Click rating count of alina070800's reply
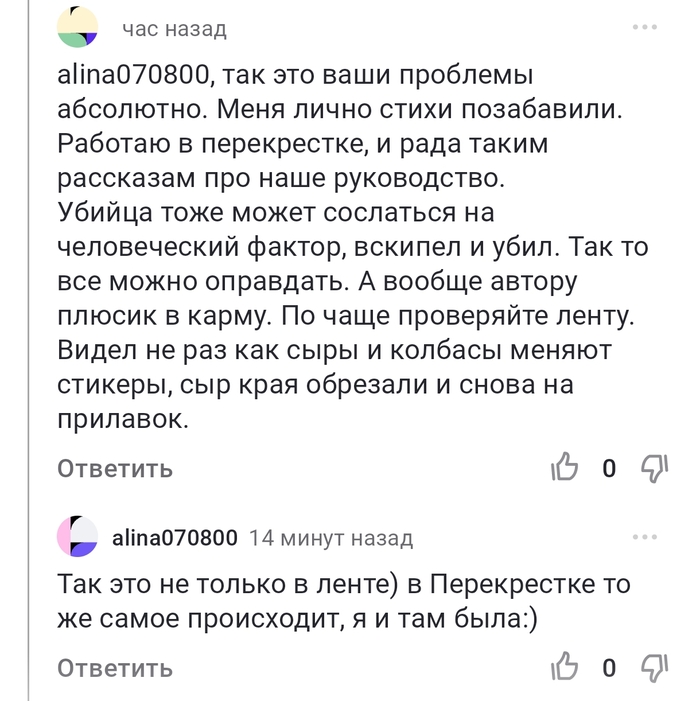The image size is (700, 701). click(x=608, y=667)
